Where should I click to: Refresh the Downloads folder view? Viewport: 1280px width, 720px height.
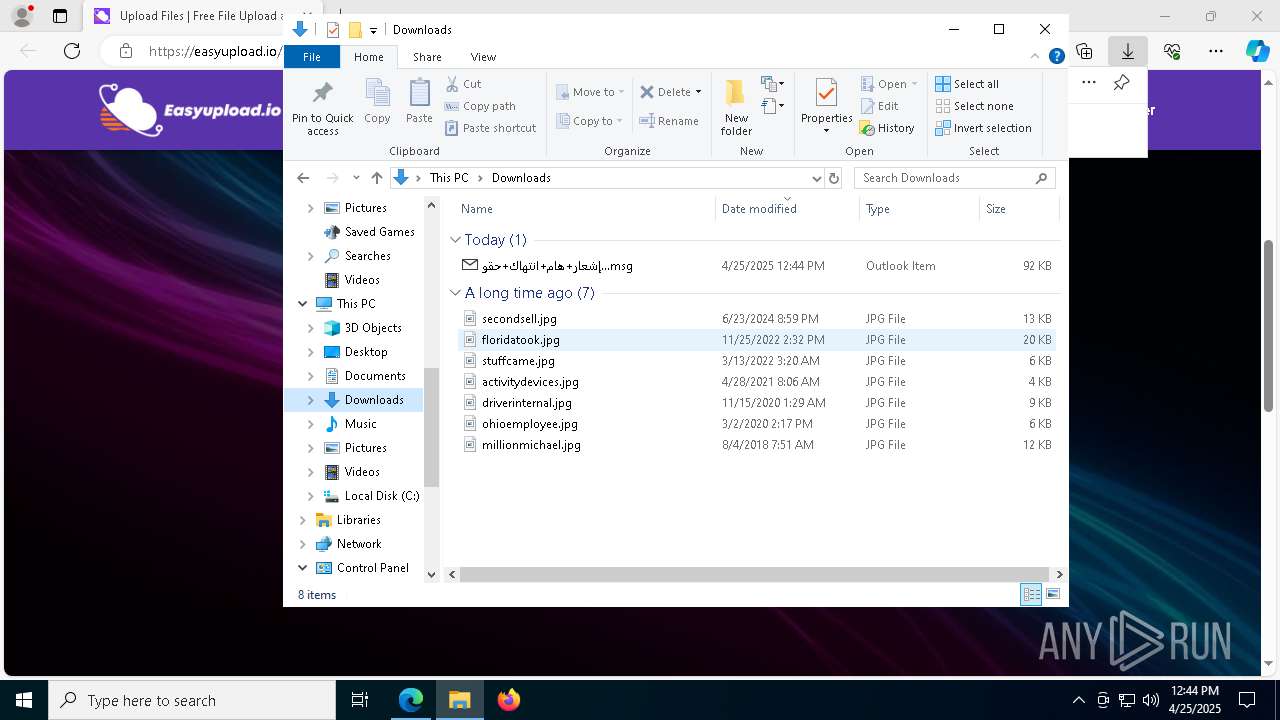[834, 178]
